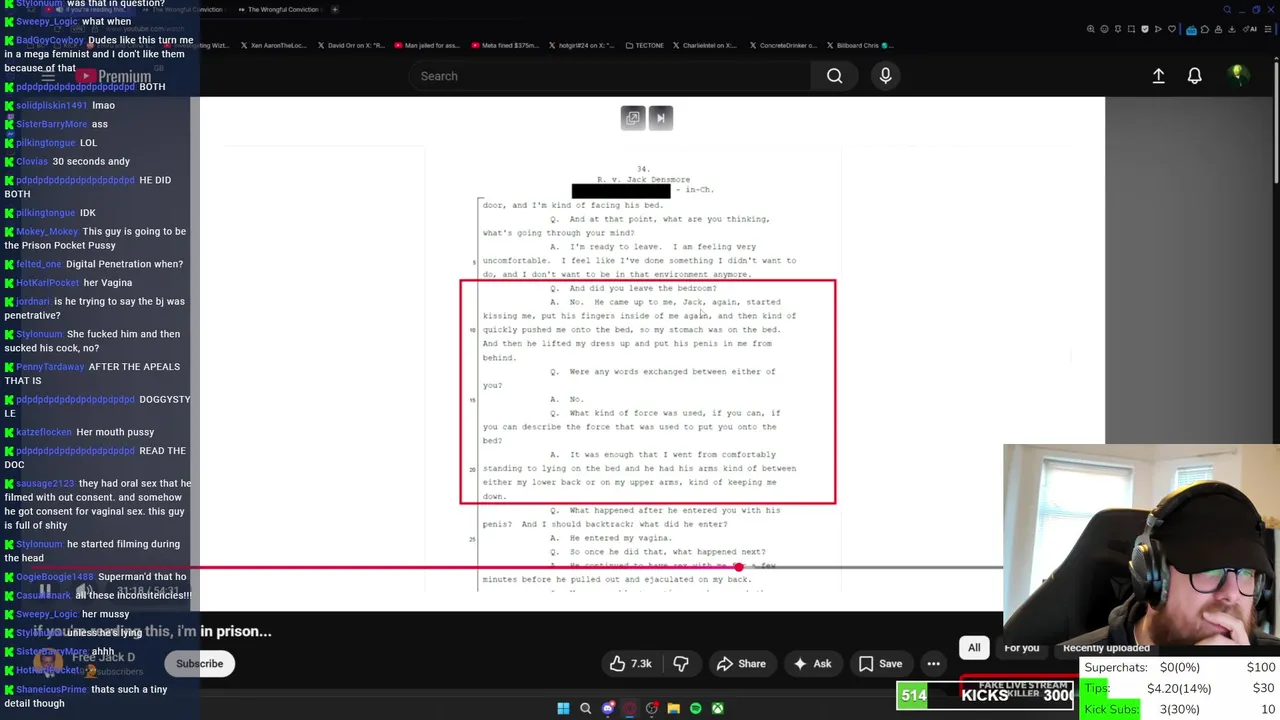Click the Kick Subs goal row
1280x720 pixels.
click(x=1179, y=710)
